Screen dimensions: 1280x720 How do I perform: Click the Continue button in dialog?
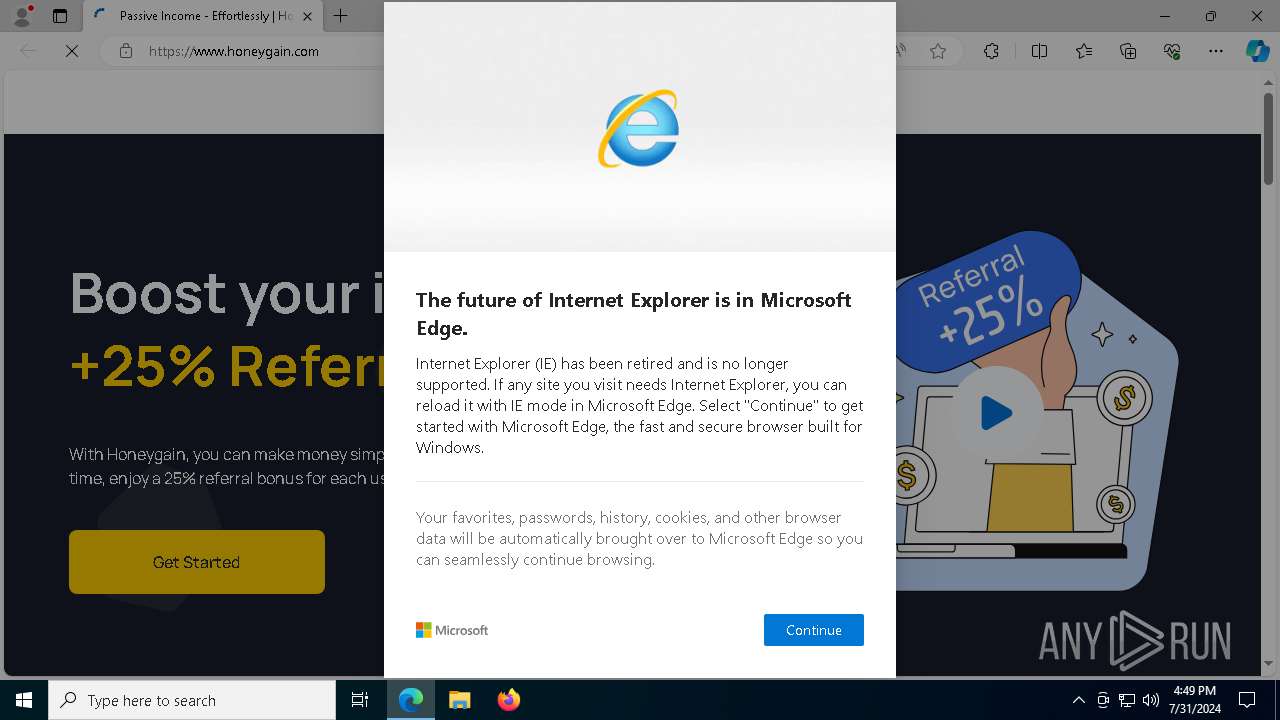(x=813, y=630)
